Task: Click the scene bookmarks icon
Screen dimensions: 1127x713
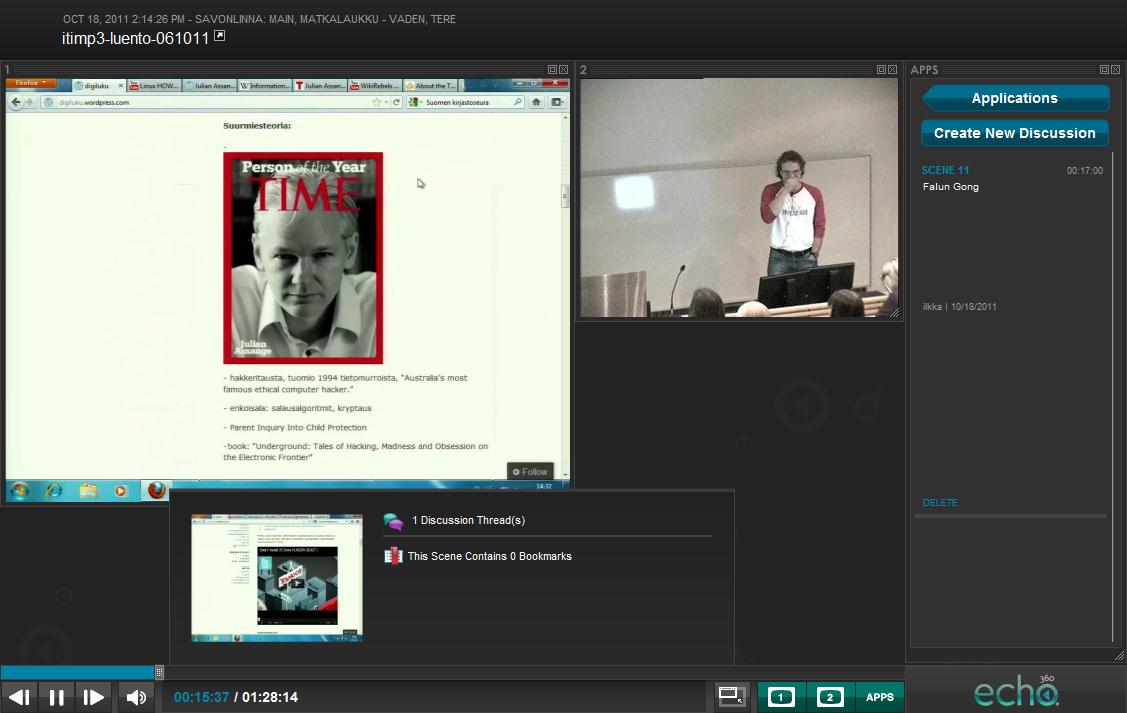Action: (393, 556)
